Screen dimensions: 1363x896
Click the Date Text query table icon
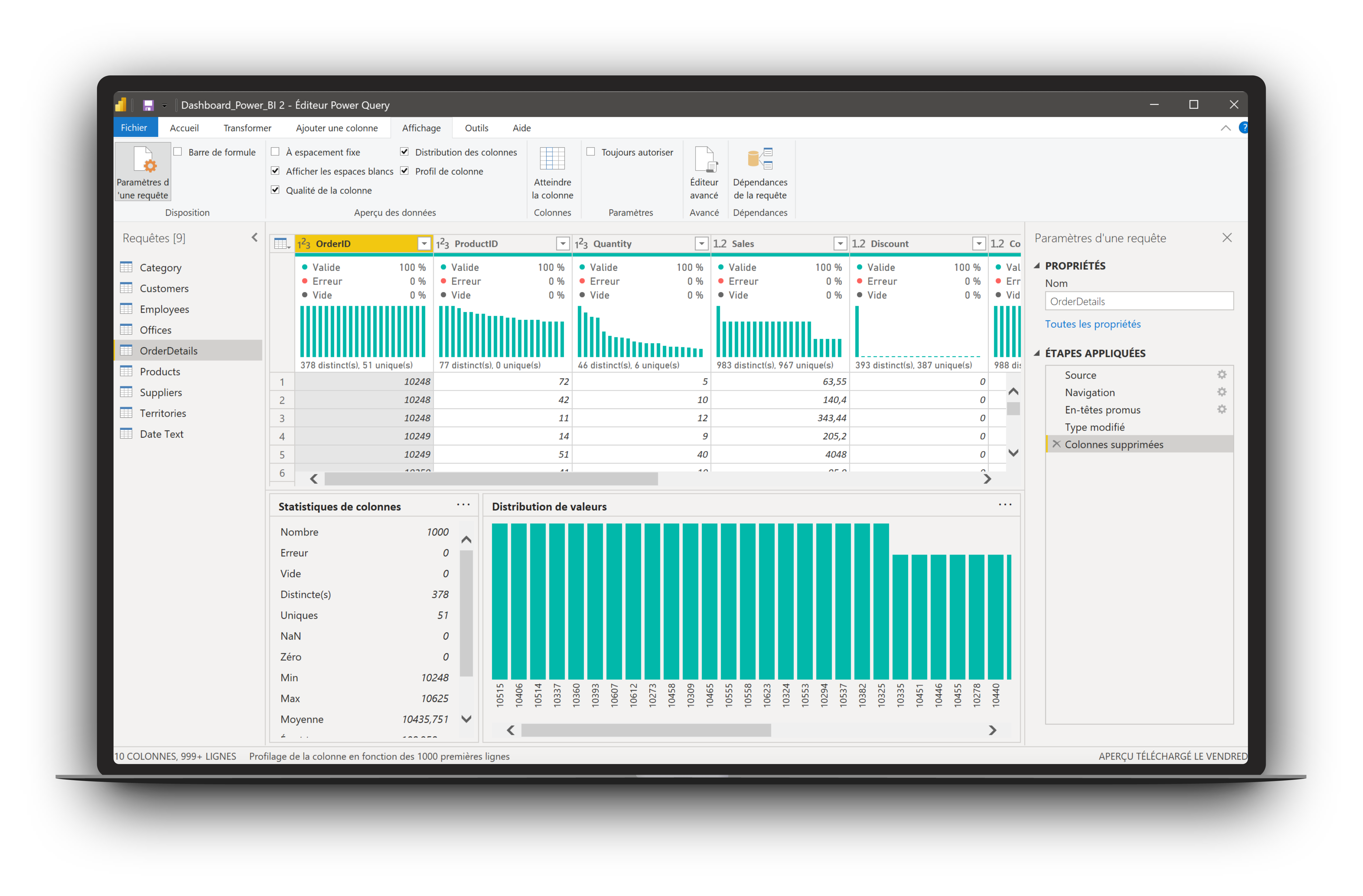(x=126, y=434)
